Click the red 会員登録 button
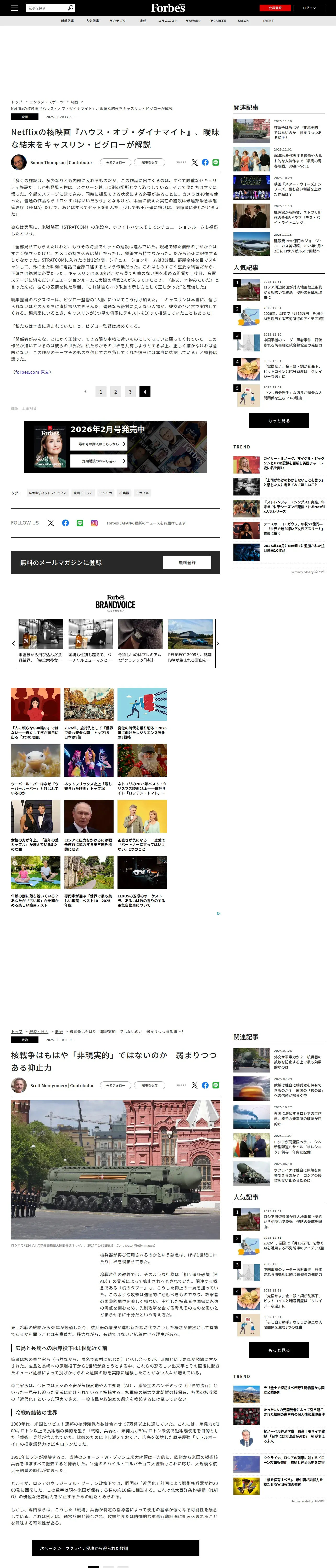 point(275,8)
